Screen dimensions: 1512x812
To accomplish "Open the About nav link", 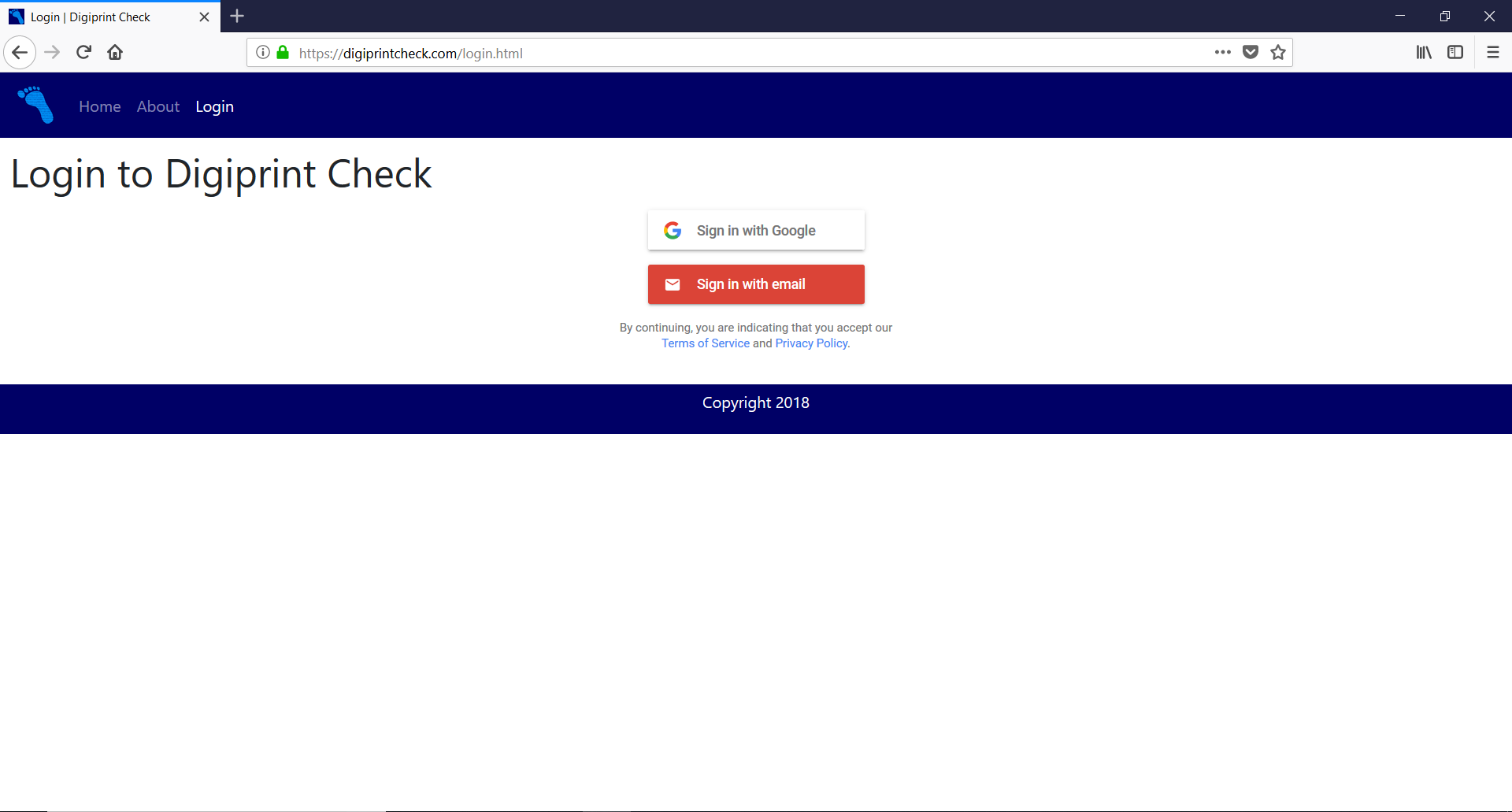I will pos(158,106).
